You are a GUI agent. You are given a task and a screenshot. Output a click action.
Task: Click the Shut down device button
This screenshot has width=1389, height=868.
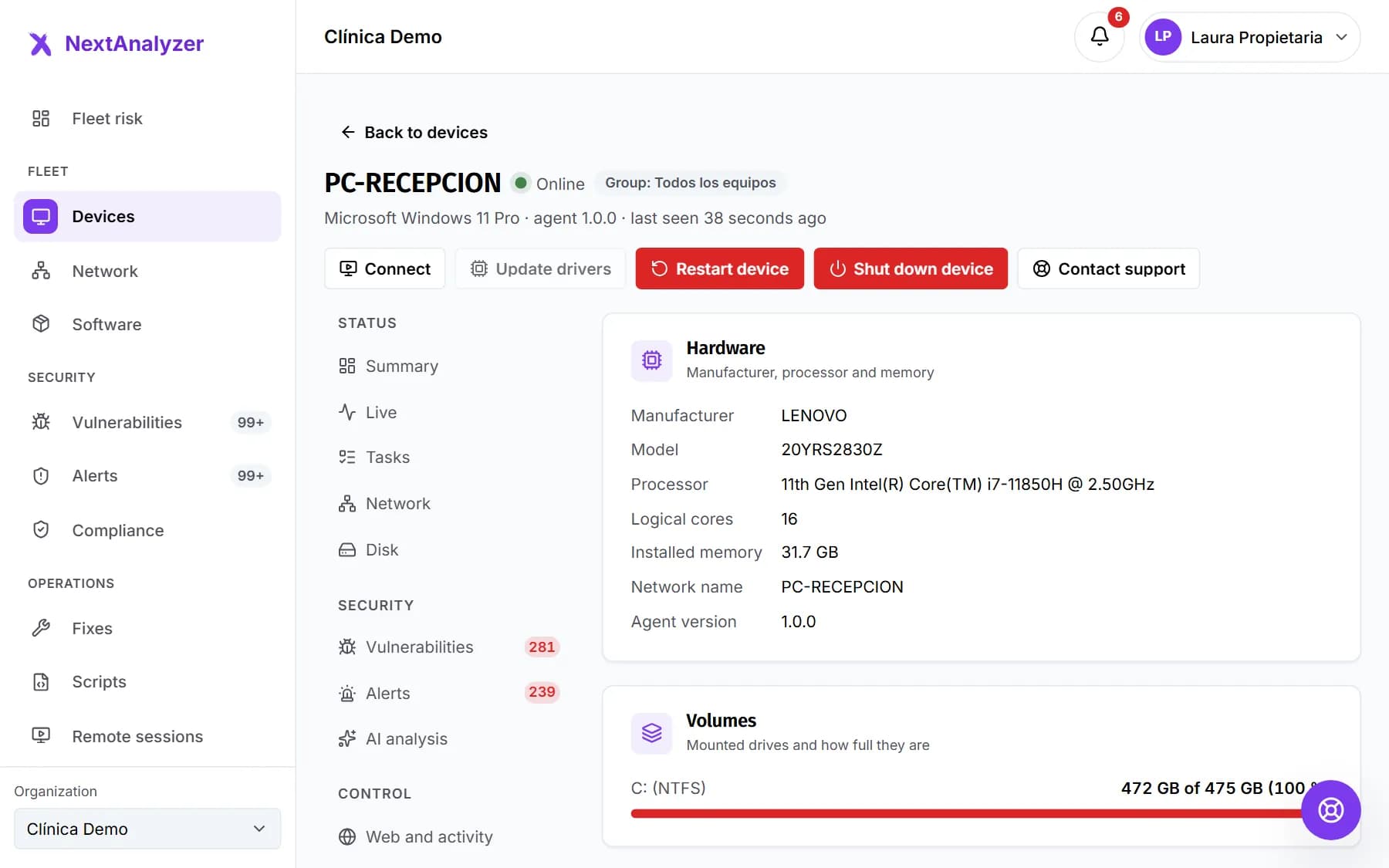coord(911,269)
